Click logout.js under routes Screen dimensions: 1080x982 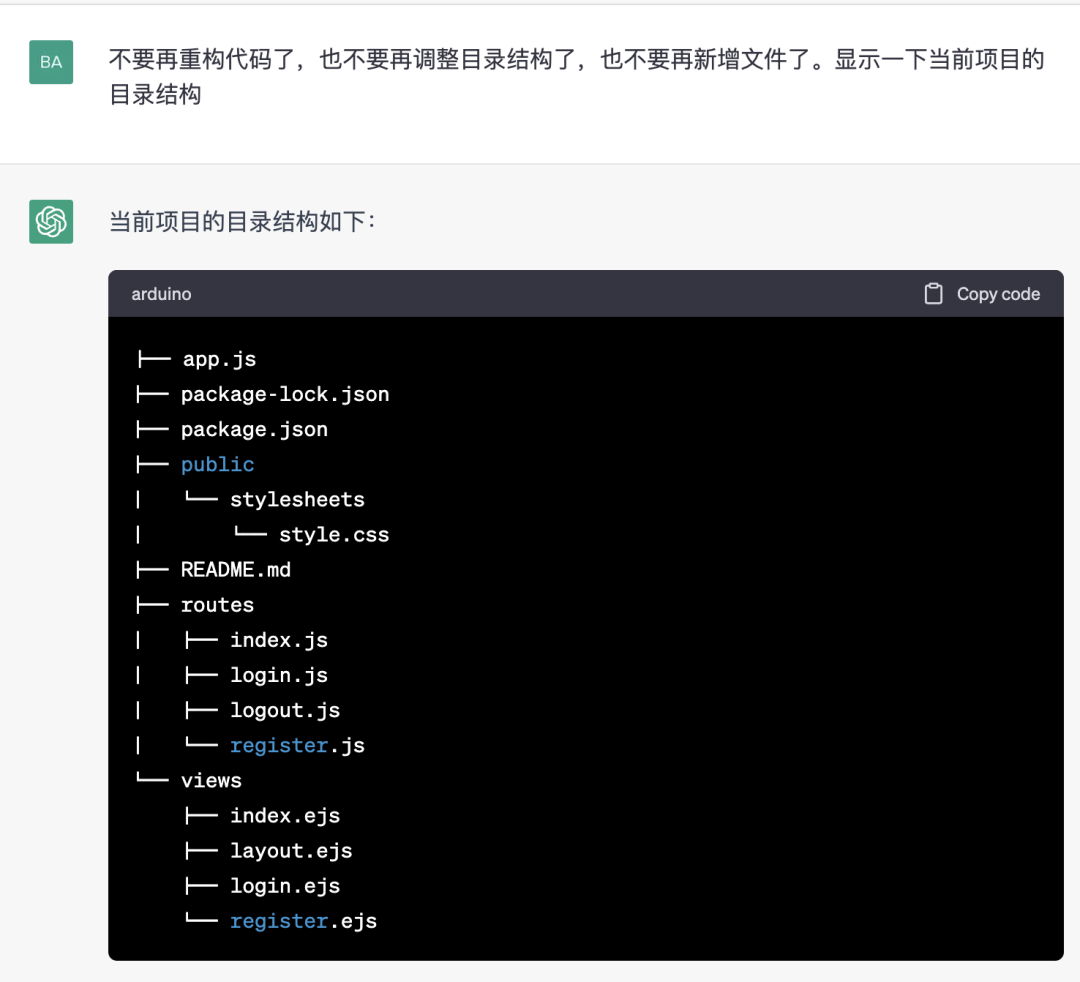coord(285,710)
